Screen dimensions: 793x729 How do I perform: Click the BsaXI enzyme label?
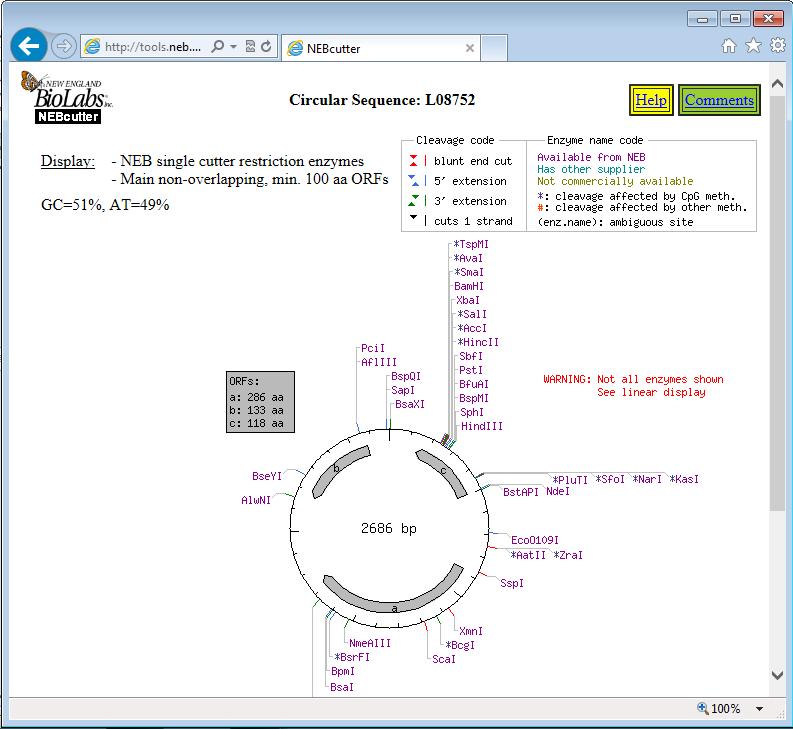coord(410,404)
